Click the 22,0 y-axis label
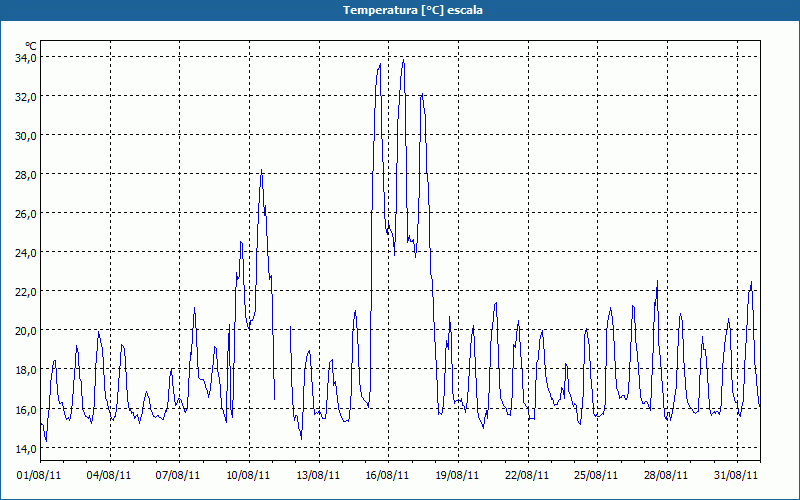This screenshot has height=500, width=800. 25,292
